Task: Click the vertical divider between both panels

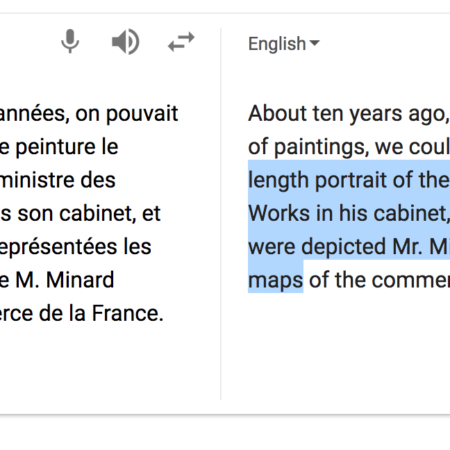Action: coord(221,213)
